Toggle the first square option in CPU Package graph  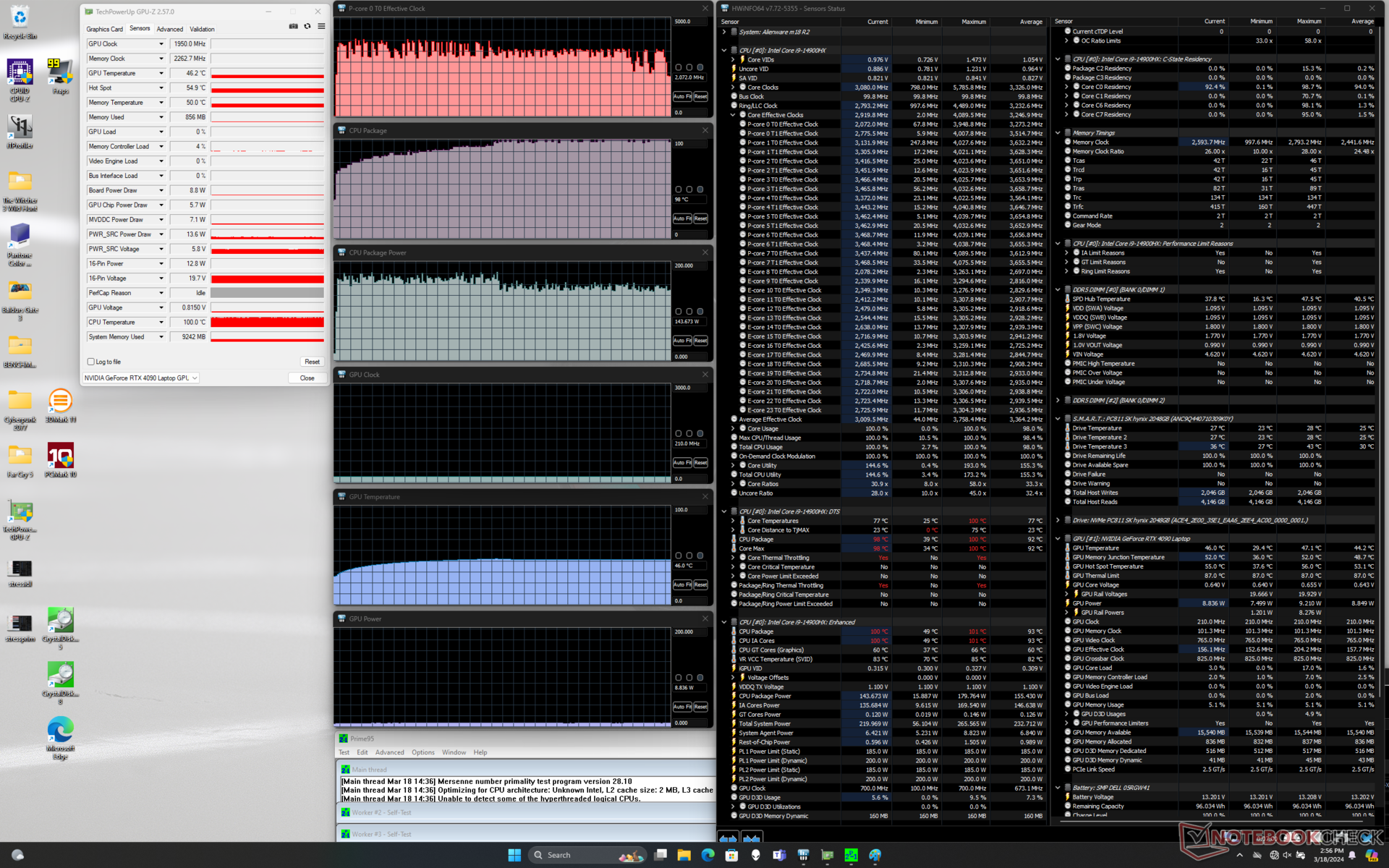click(x=679, y=190)
